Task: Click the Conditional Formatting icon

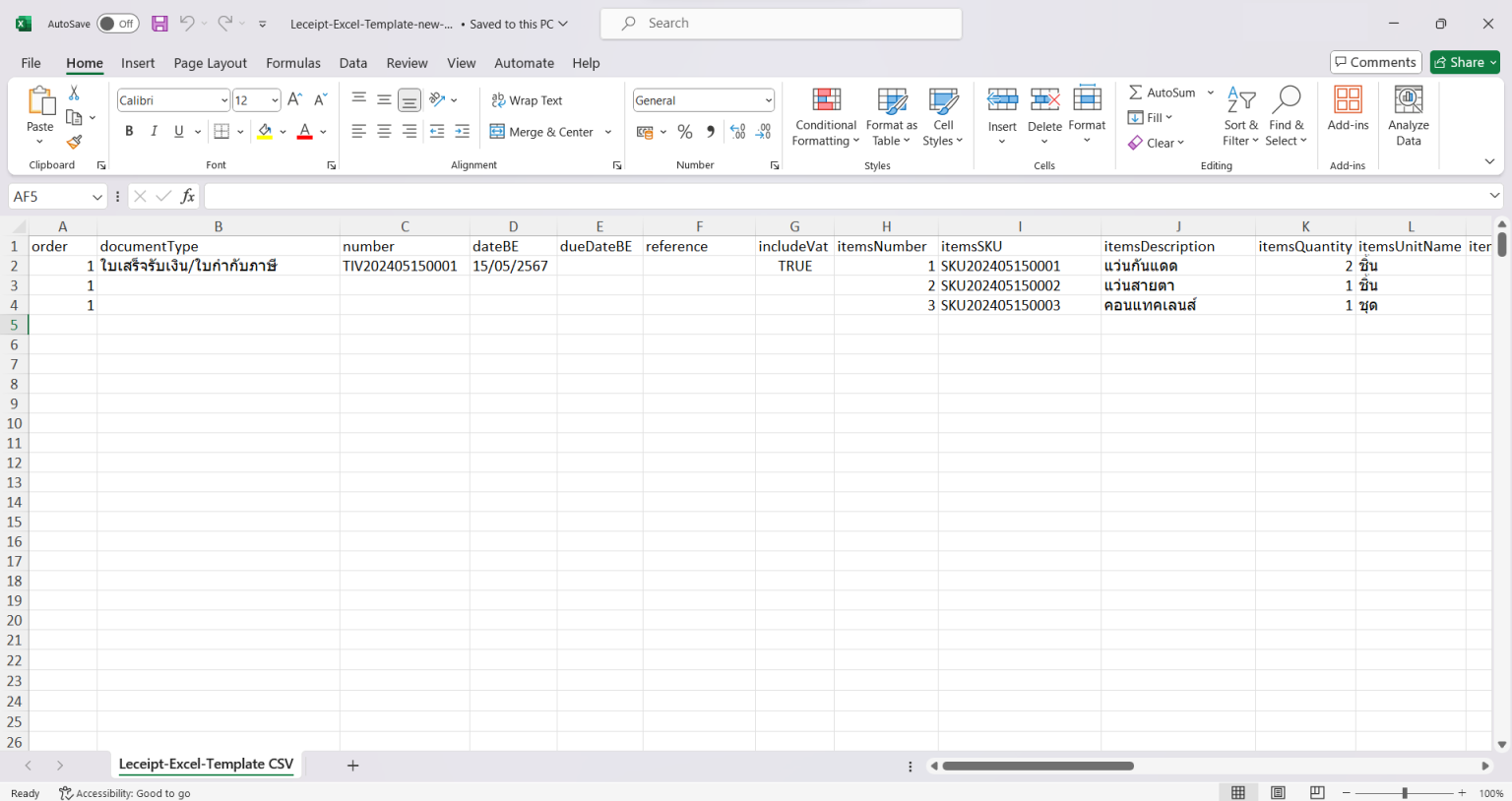Action: click(826, 100)
